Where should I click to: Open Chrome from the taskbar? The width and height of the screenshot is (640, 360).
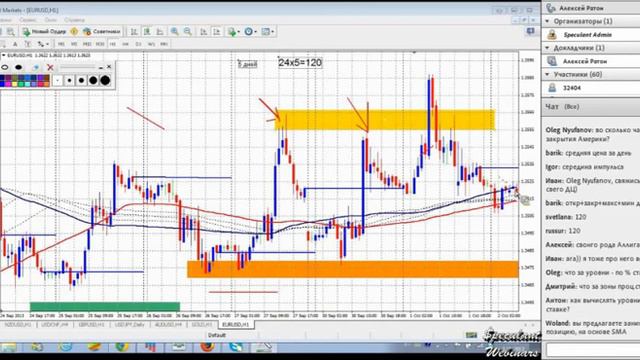tap(122, 347)
